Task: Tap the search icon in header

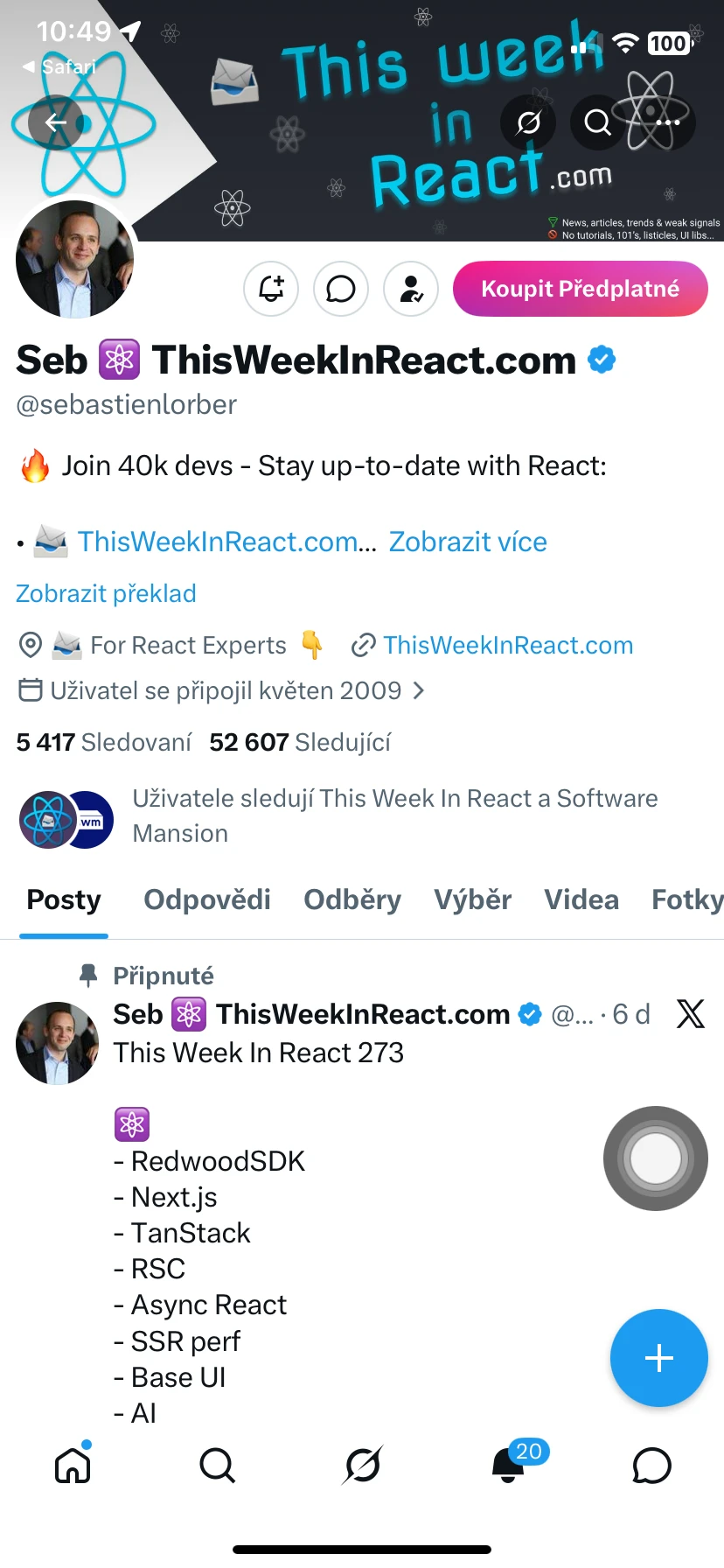Action: [x=598, y=122]
